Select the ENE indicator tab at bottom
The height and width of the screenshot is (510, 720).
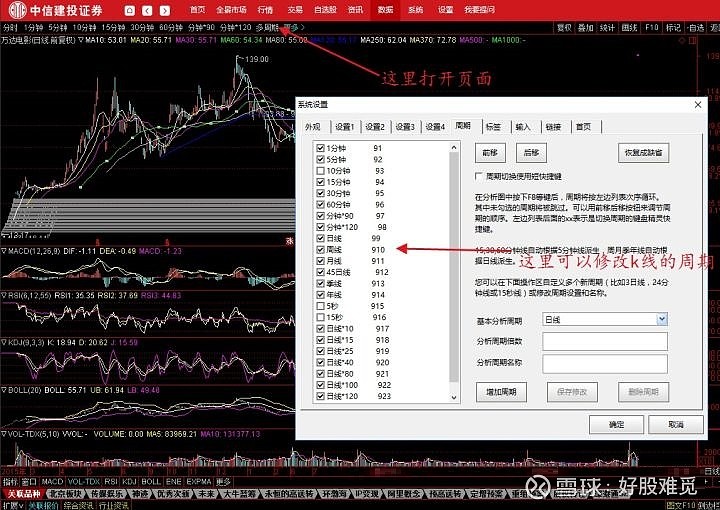(174, 482)
